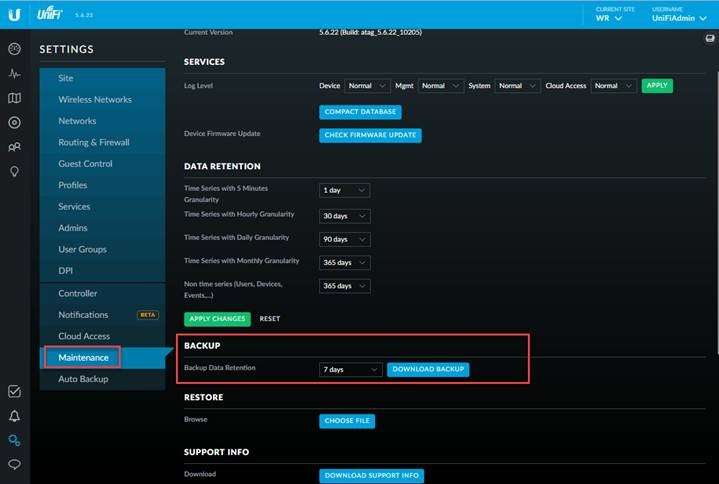
Task: Select Wireless Networks in settings menu
Action: click(x=95, y=100)
